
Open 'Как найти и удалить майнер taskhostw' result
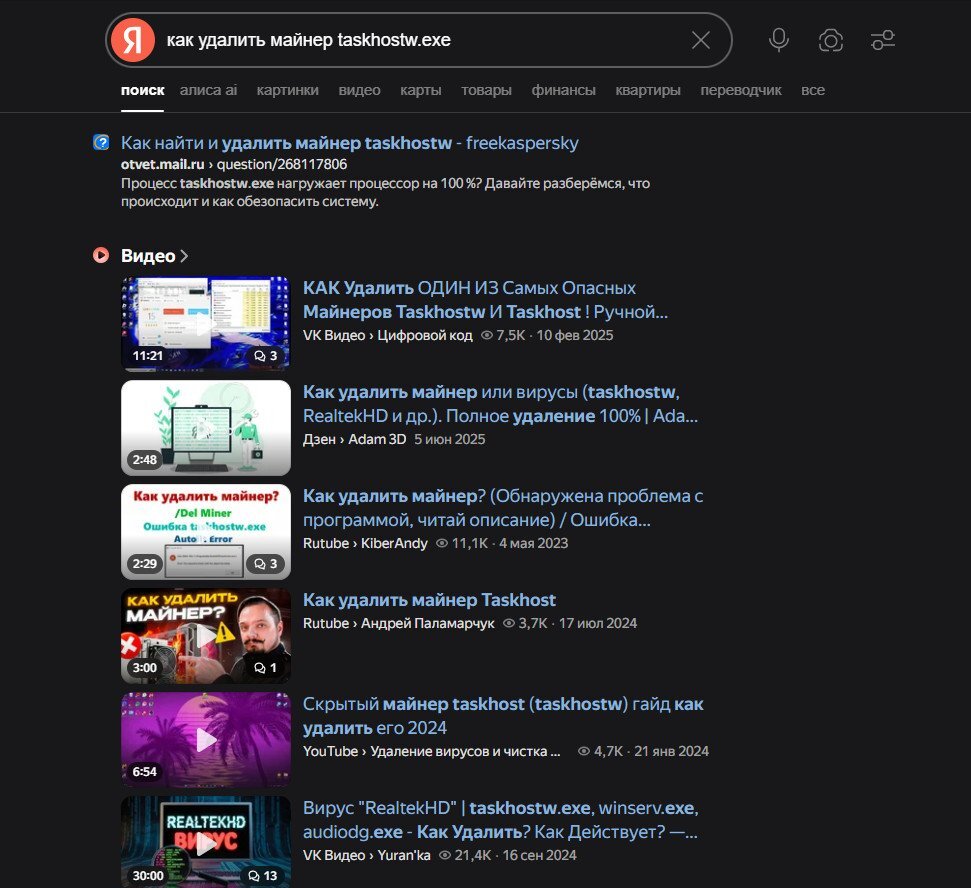[x=349, y=143]
